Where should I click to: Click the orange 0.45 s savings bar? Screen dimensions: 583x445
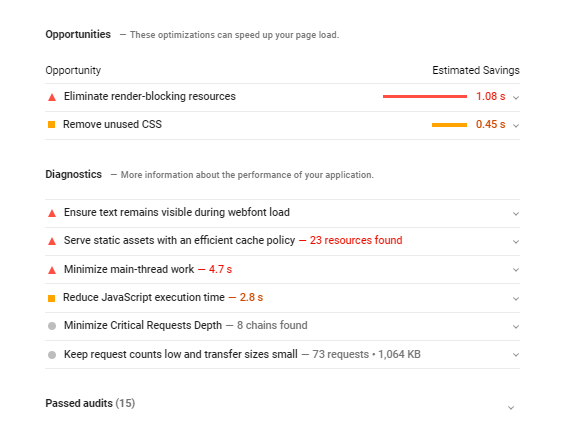click(449, 125)
